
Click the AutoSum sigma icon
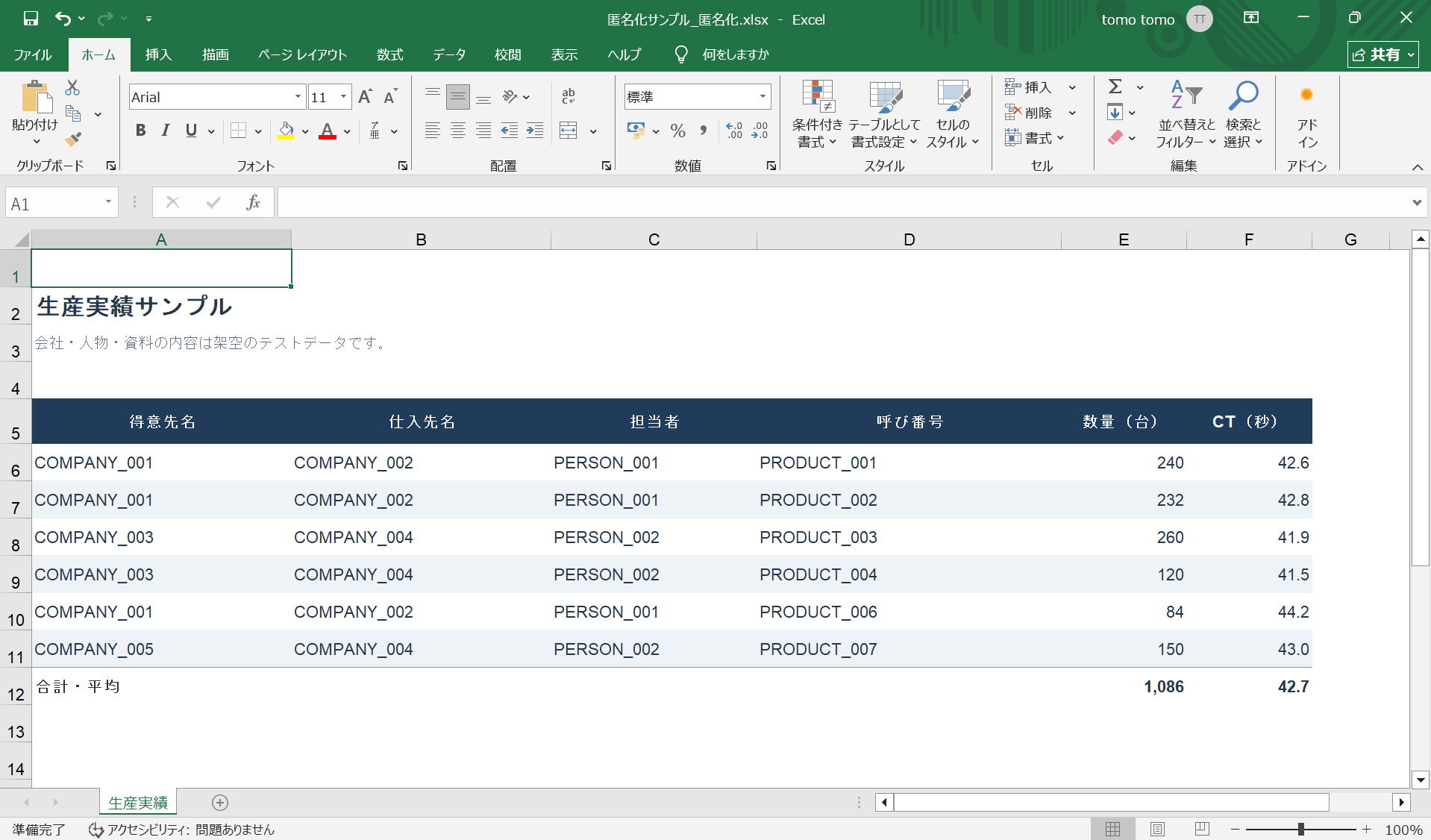(1115, 87)
